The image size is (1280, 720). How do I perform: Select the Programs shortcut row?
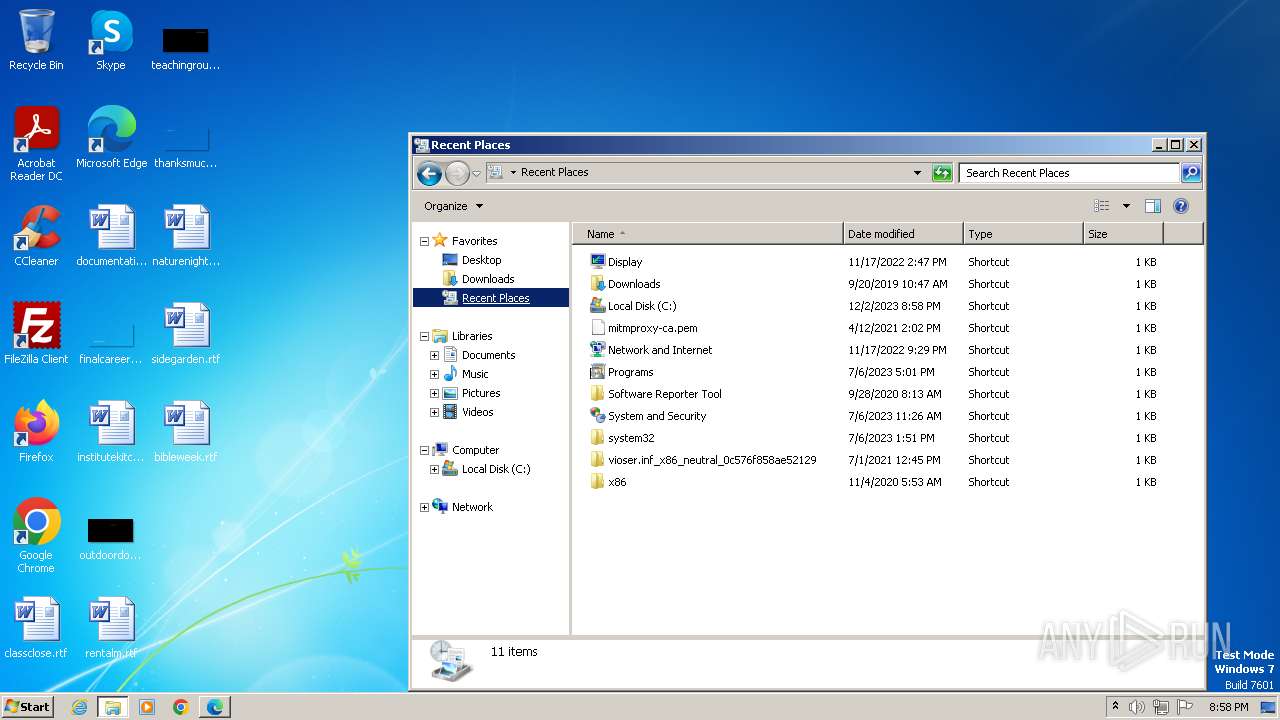point(873,372)
